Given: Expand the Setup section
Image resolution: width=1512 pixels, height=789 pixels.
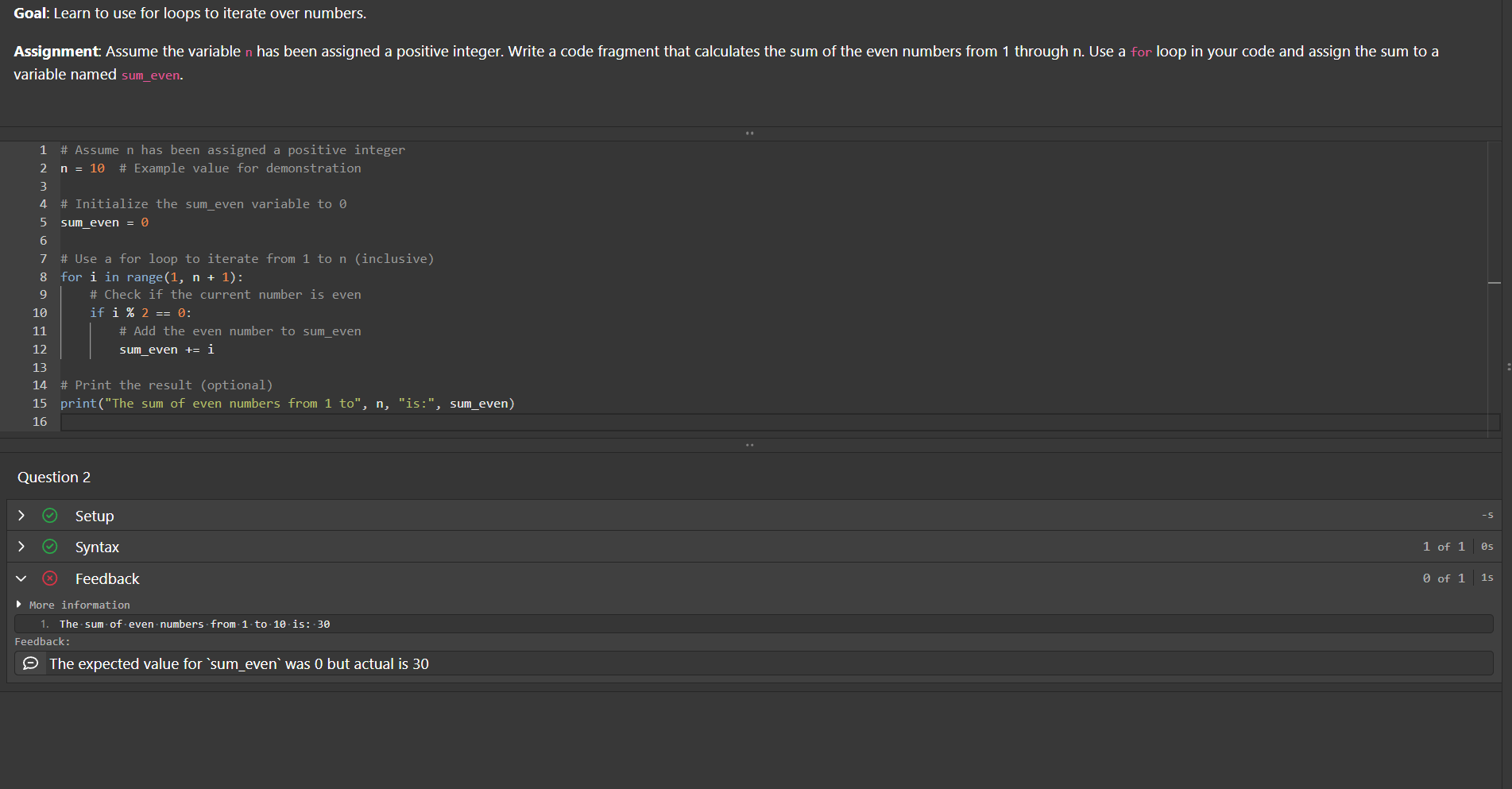Looking at the screenshot, I should 21,516.
